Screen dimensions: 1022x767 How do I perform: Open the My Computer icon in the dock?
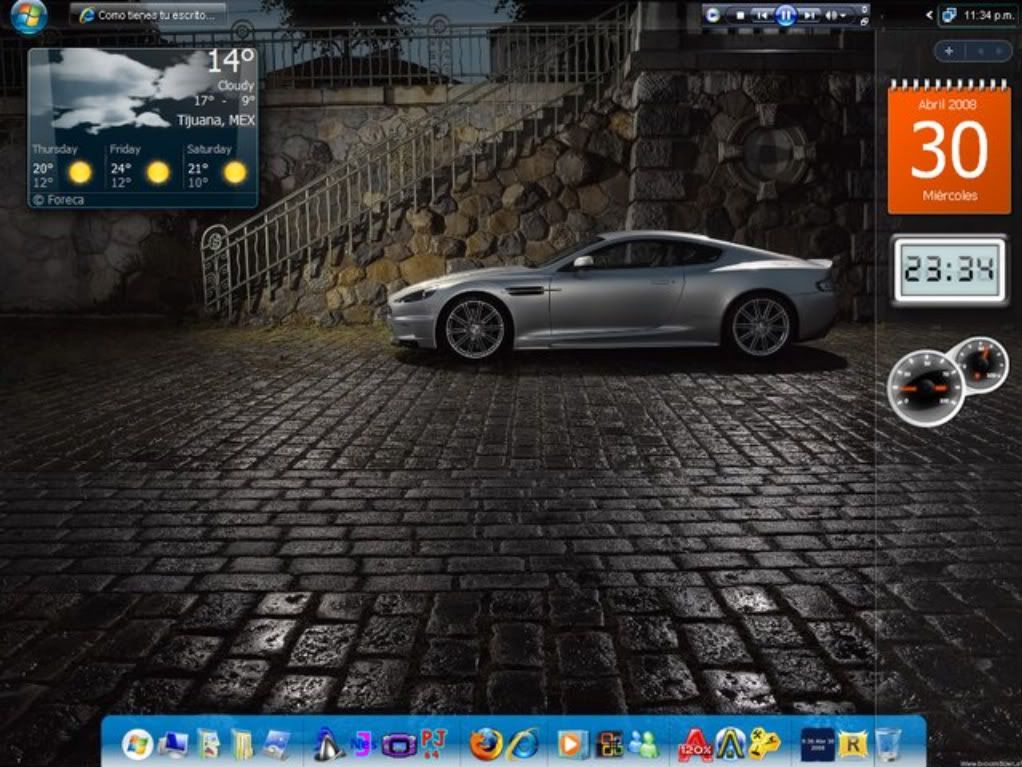coord(173,744)
